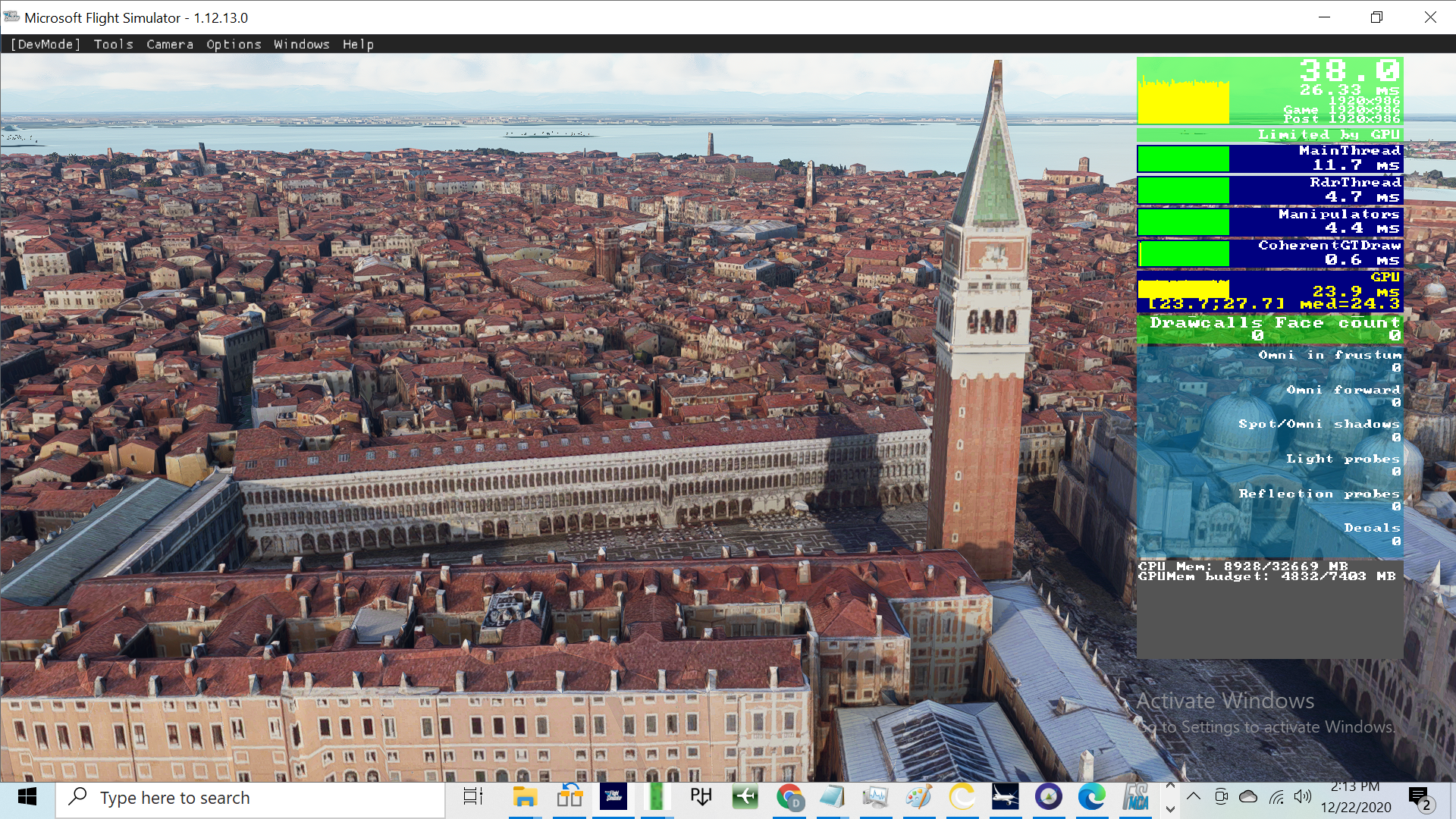Click the GPU 23.9 ms entry
This screenshot has width=1456, height=819.
coord(1270,291)
